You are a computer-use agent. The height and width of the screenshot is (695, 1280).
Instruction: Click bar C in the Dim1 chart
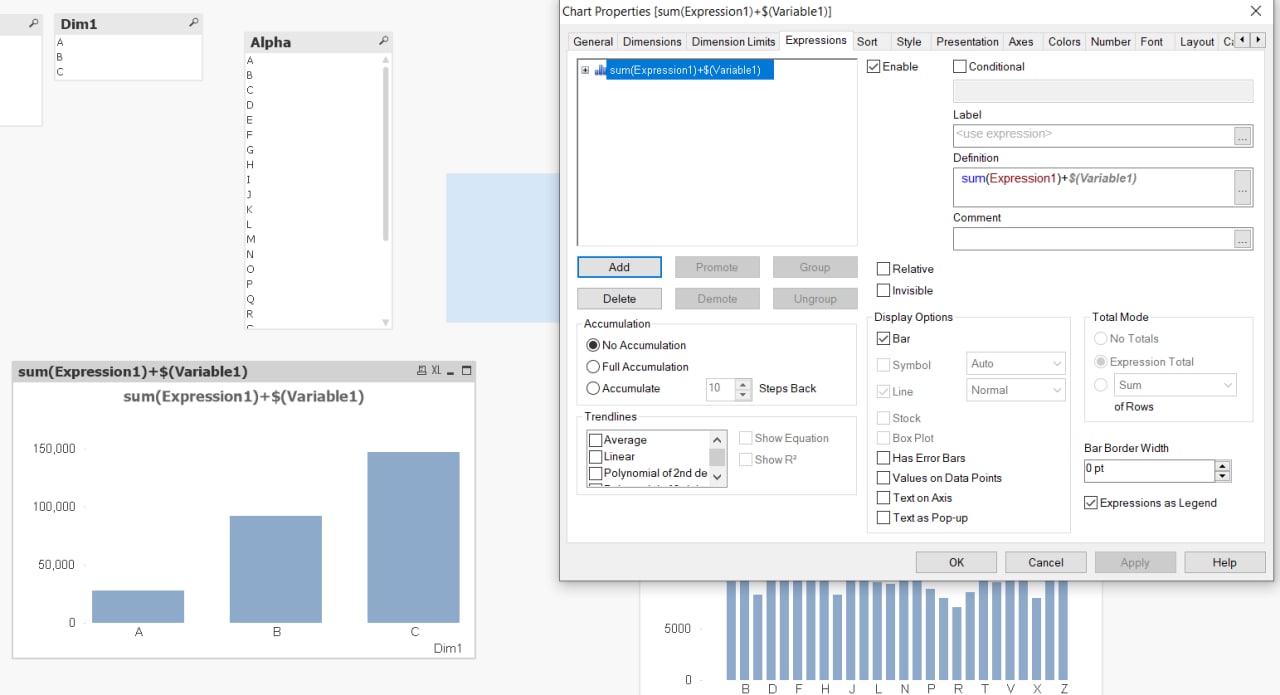pyautogui.click(x=413, y=537)
